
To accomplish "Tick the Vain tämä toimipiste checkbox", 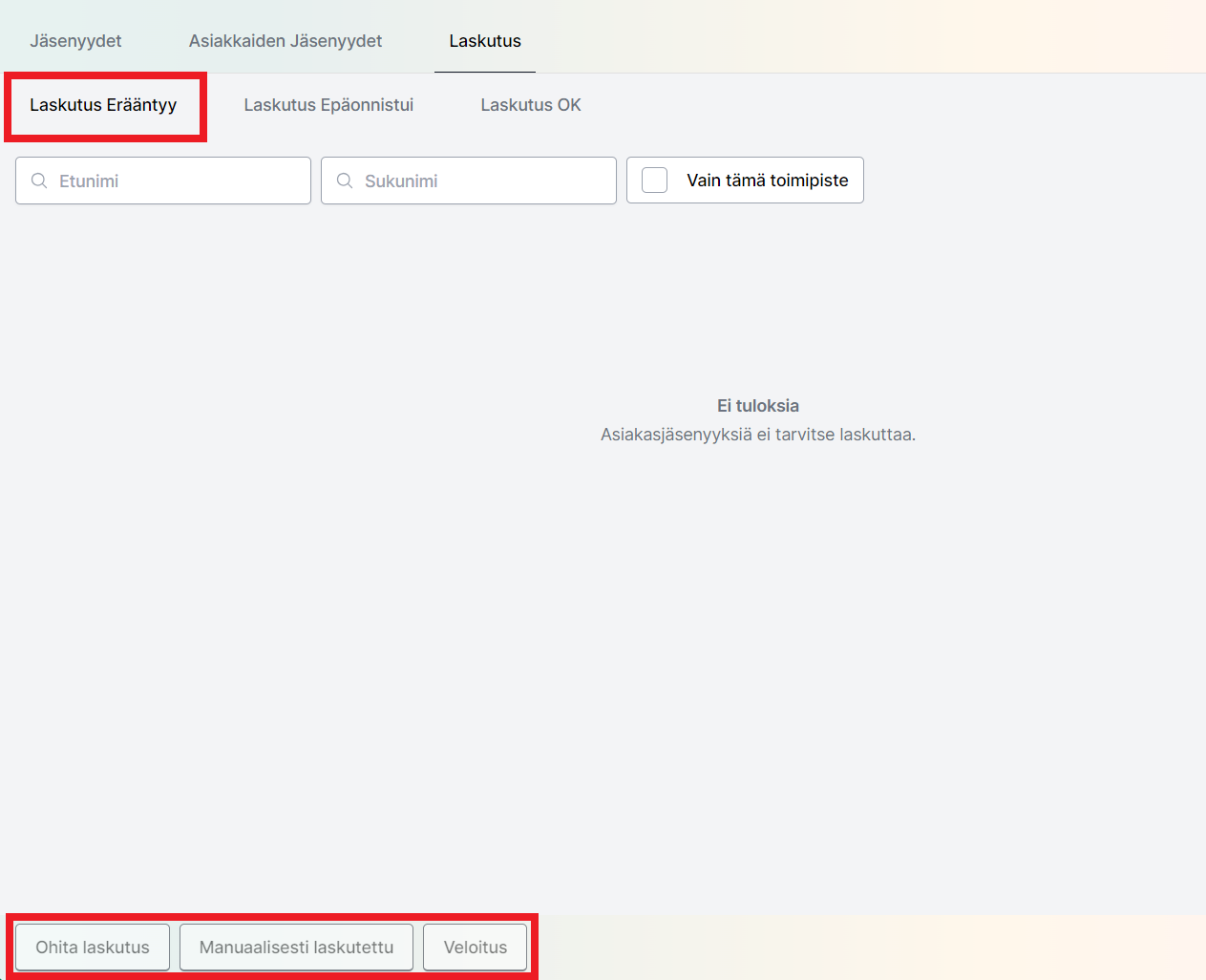I will (x=654, y=181).
